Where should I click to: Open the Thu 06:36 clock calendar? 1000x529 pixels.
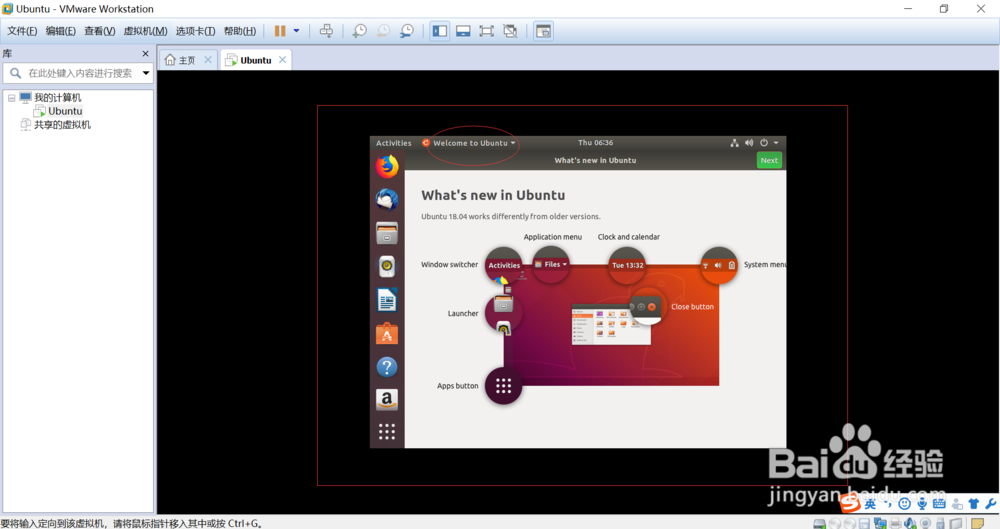point(595,142)
